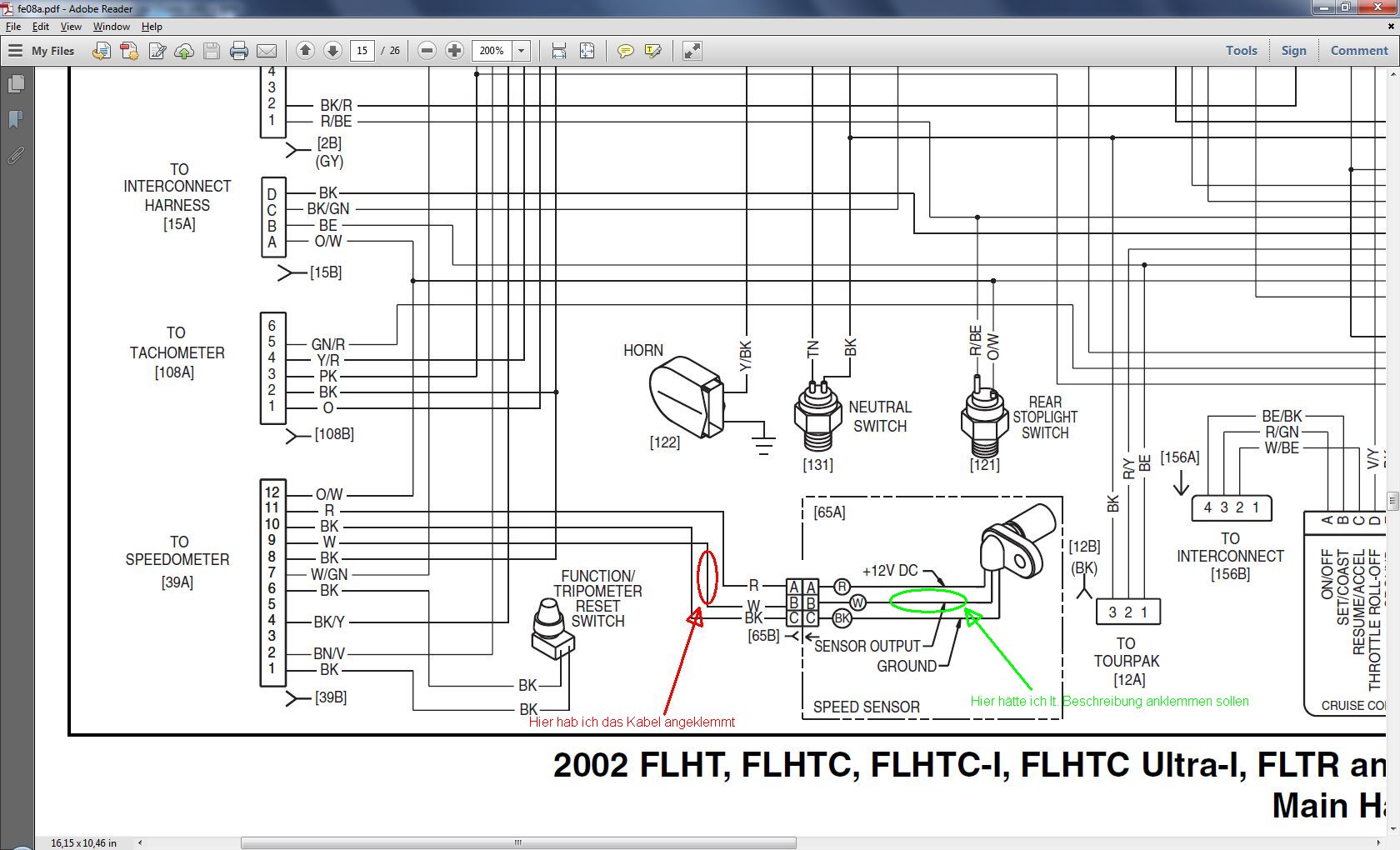Click the zoom value field showing 200%
This screenshot has height=850, width=1400.
coord(492,51)
